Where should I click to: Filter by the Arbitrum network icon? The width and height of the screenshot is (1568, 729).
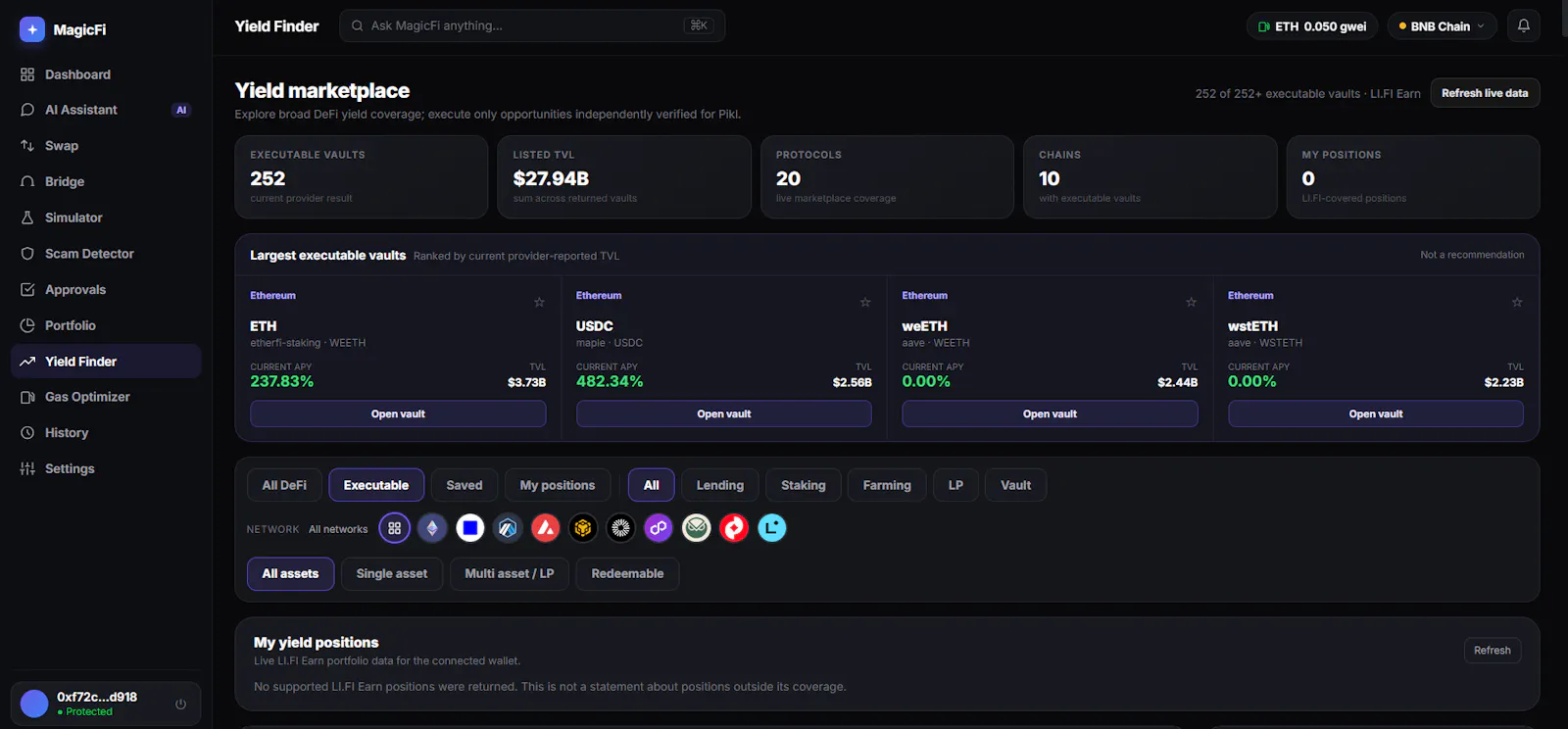pos(508,528)
